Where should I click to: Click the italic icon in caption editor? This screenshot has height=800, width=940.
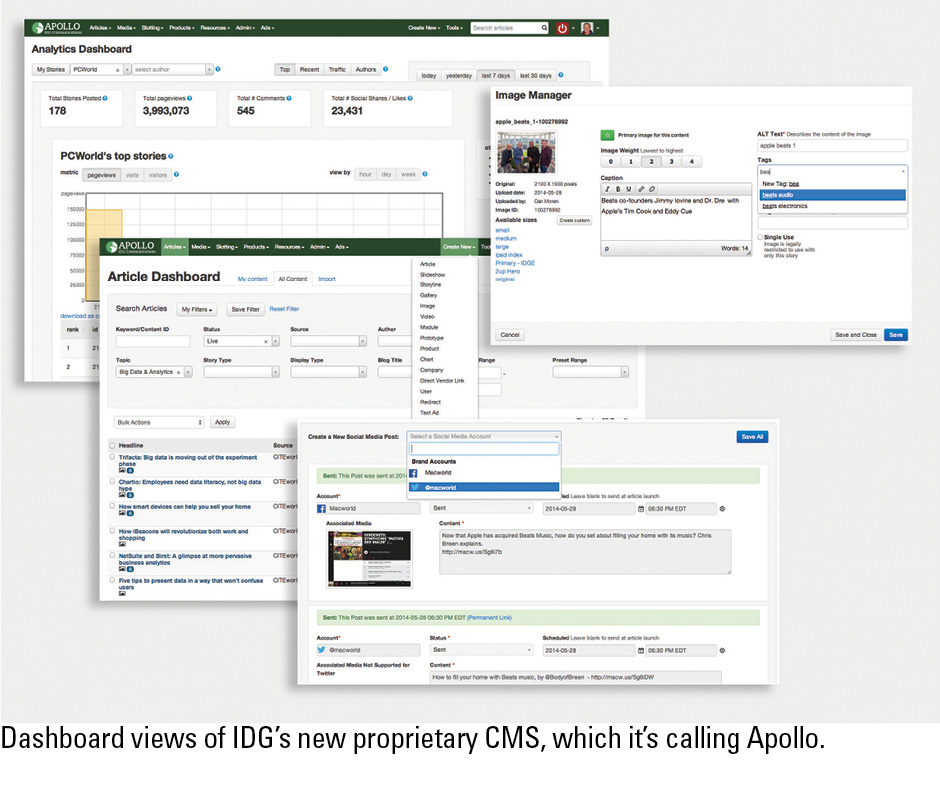(x=606, y=188)
